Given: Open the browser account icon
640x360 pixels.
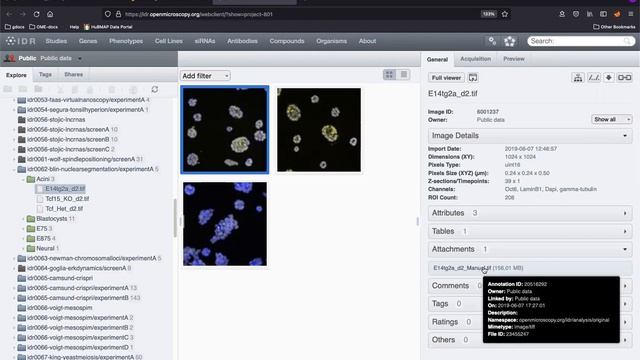Looking at the screenshot, I should click(x=562, y=14).
